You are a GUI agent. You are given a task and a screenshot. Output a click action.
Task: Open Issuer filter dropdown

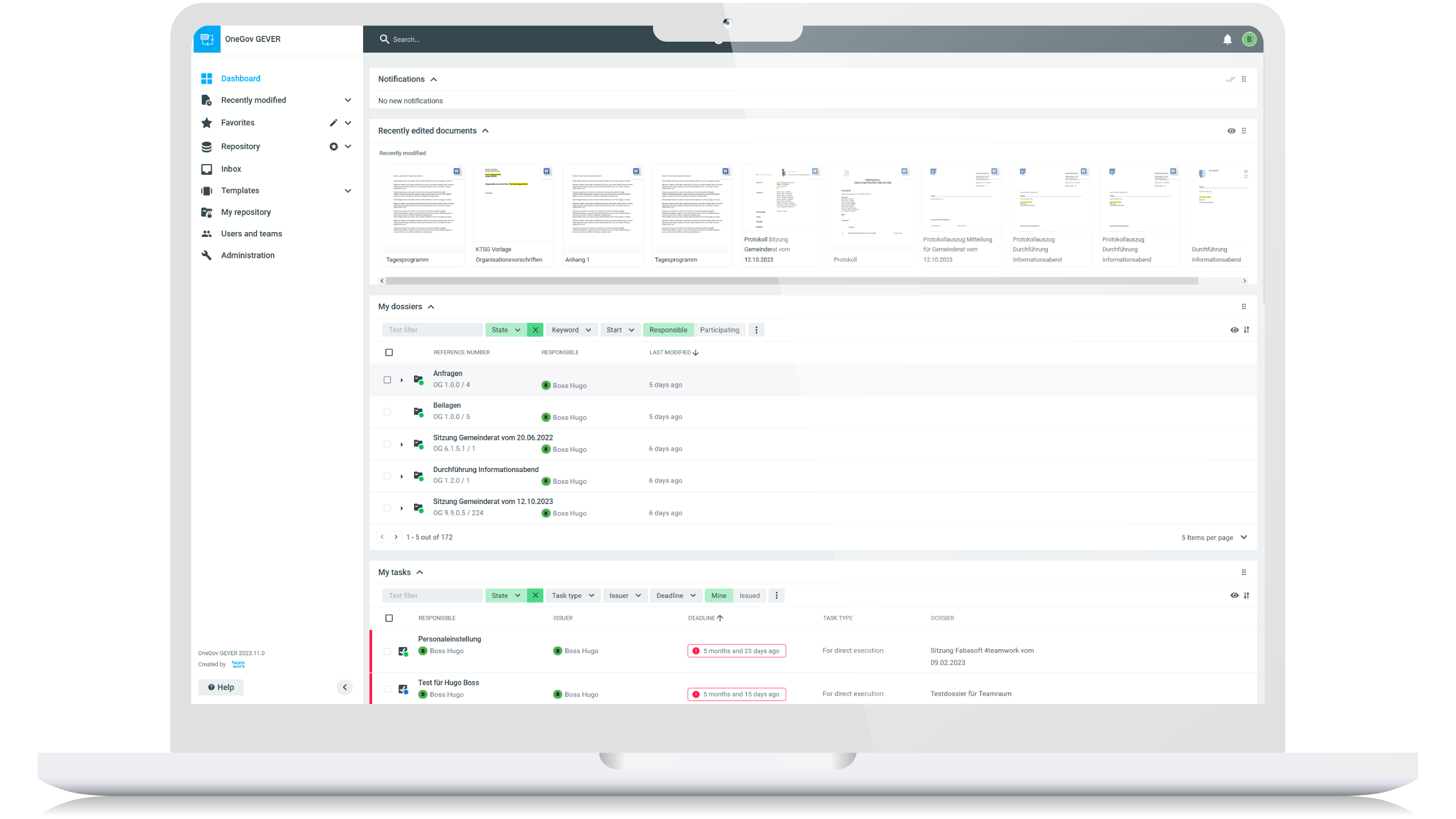tap(625, 596)
